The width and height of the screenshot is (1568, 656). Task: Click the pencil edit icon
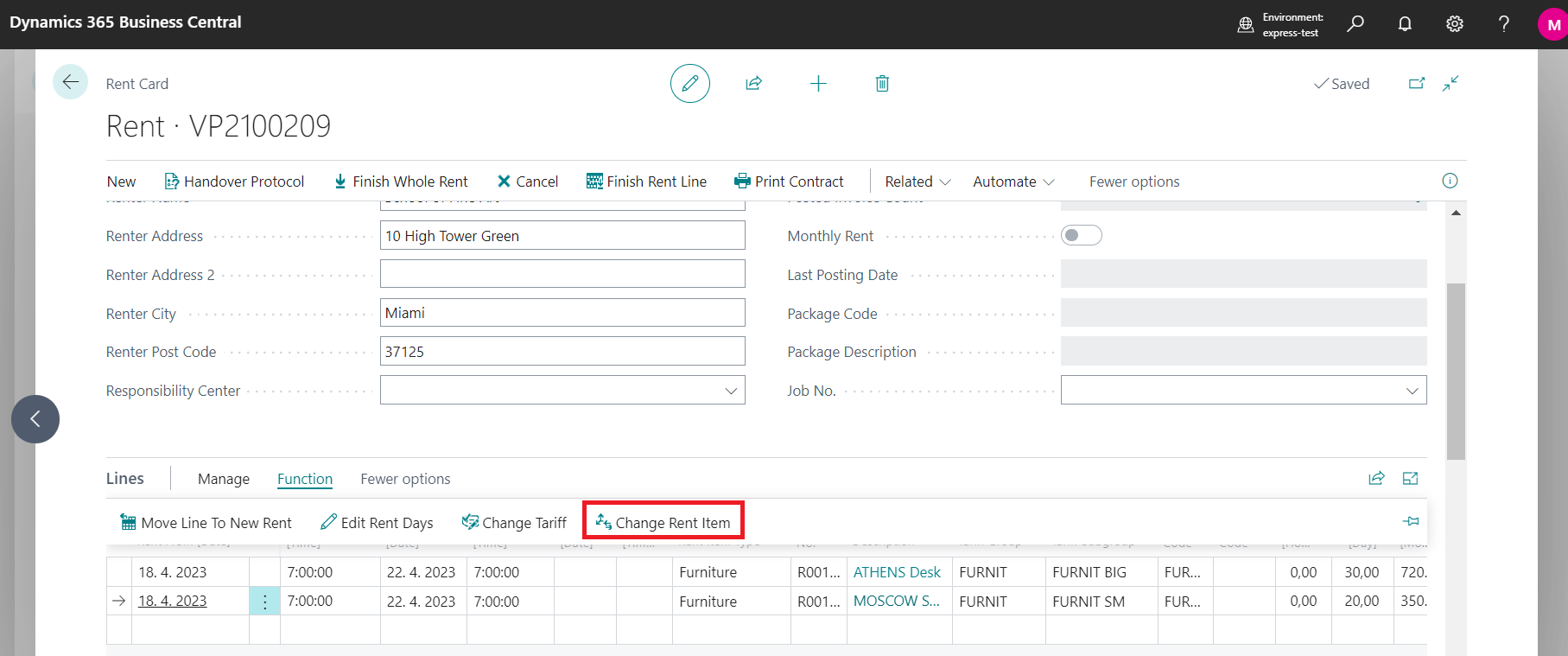click(689, 84)
